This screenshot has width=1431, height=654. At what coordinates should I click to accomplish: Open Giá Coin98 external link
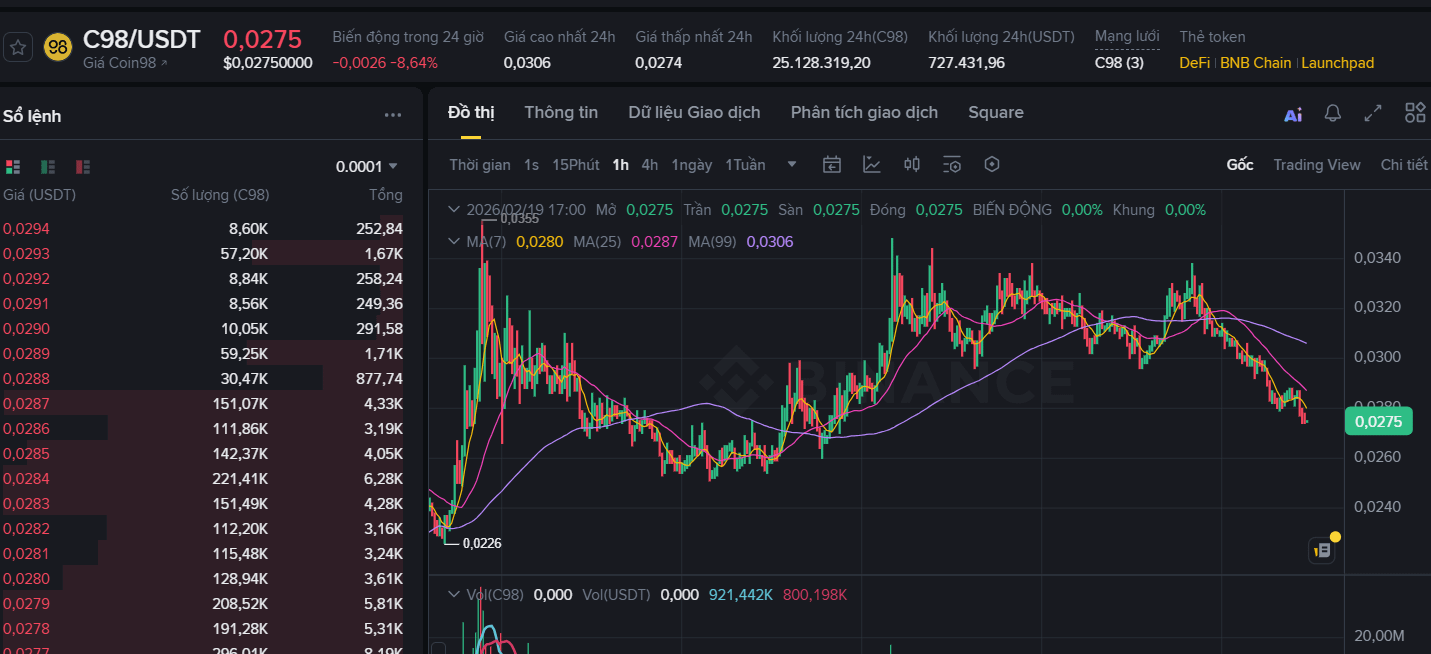point(125,63)
